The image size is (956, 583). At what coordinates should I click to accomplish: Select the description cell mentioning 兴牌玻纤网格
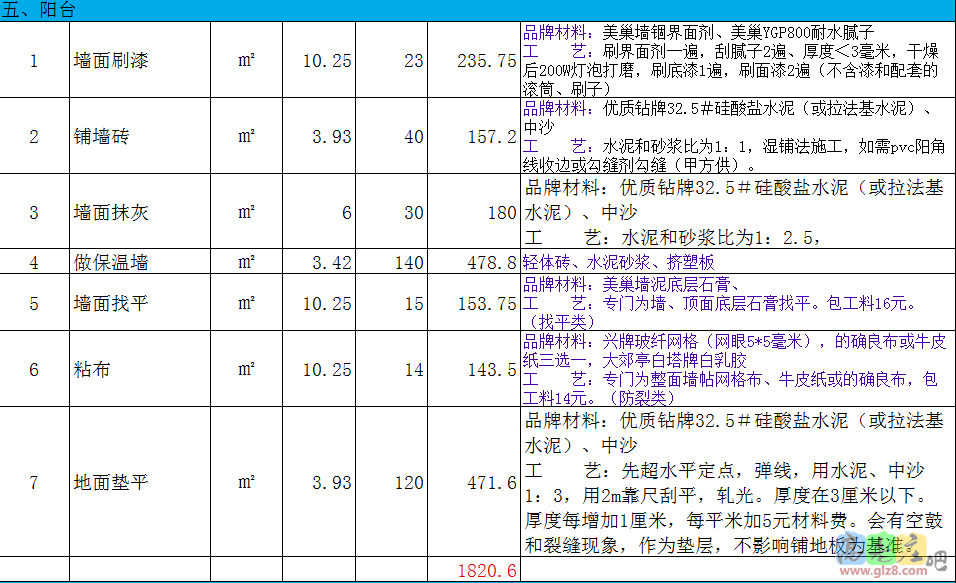[736, 370]
